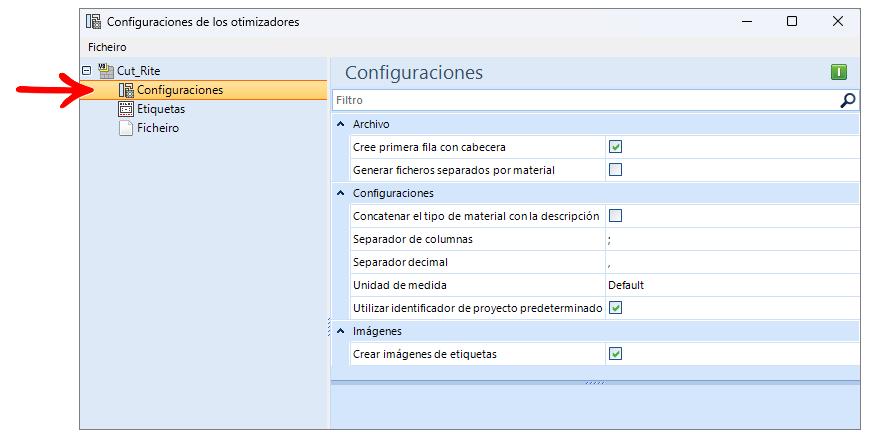Close the Configuraciones de los otimizadores window
The width and height of the screenshot is (869, 432).
click(x=837, y=22)
